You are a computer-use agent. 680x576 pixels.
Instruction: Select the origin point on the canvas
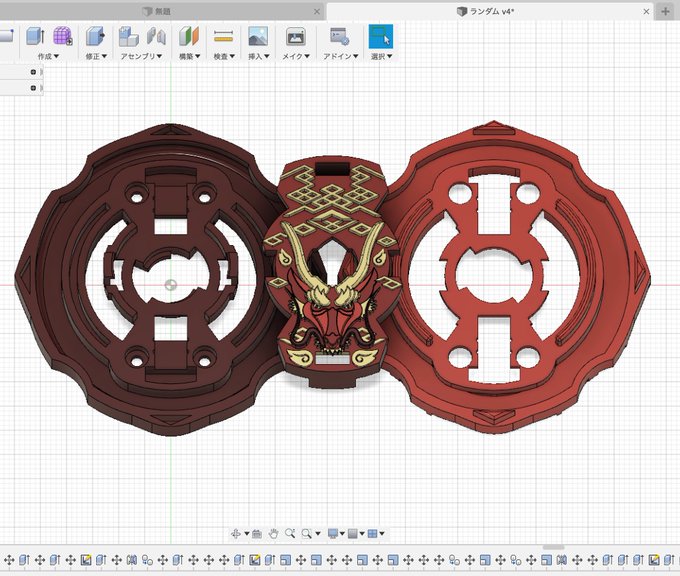tap(170, 285)
